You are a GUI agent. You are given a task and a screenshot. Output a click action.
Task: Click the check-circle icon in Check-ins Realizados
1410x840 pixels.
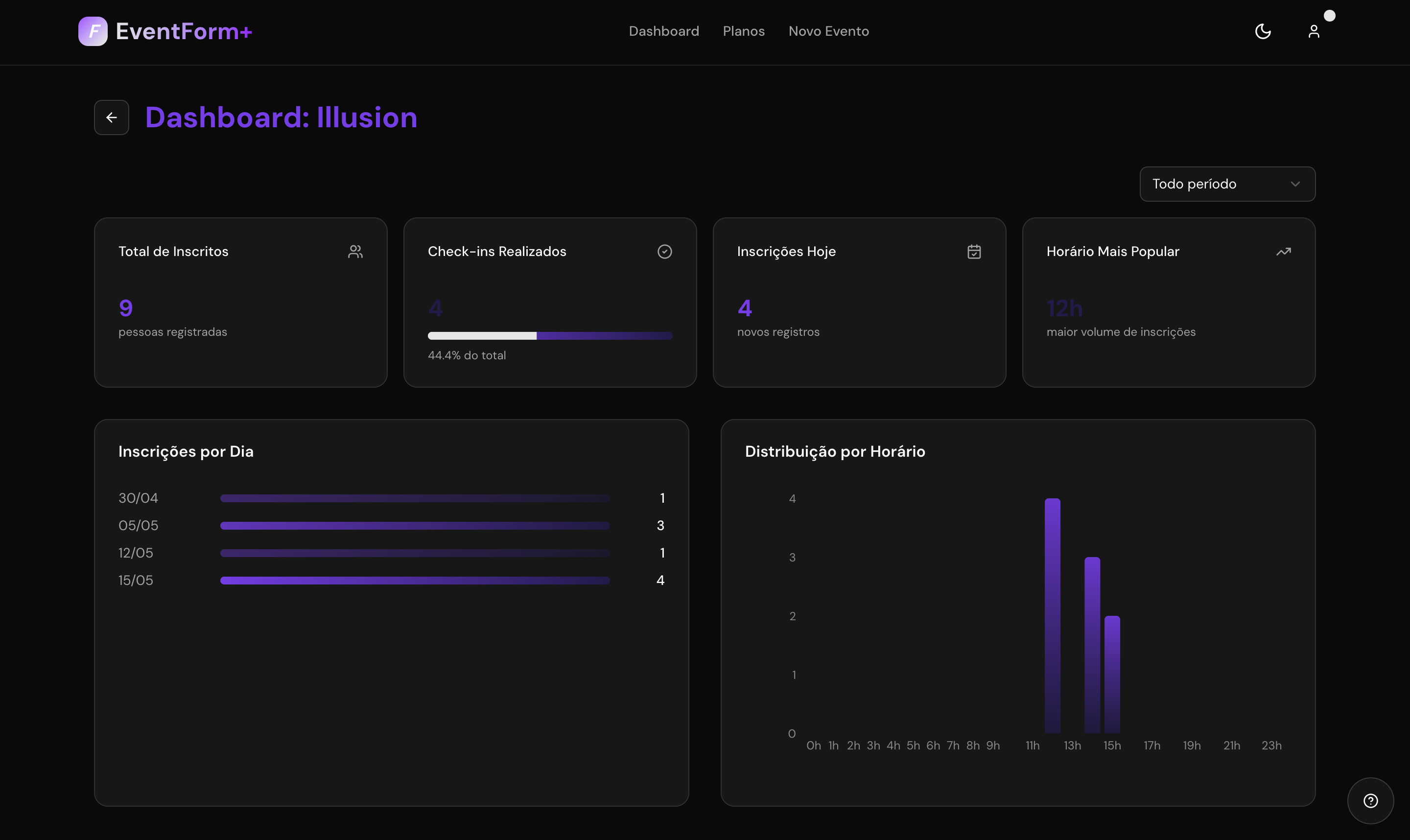664,251
